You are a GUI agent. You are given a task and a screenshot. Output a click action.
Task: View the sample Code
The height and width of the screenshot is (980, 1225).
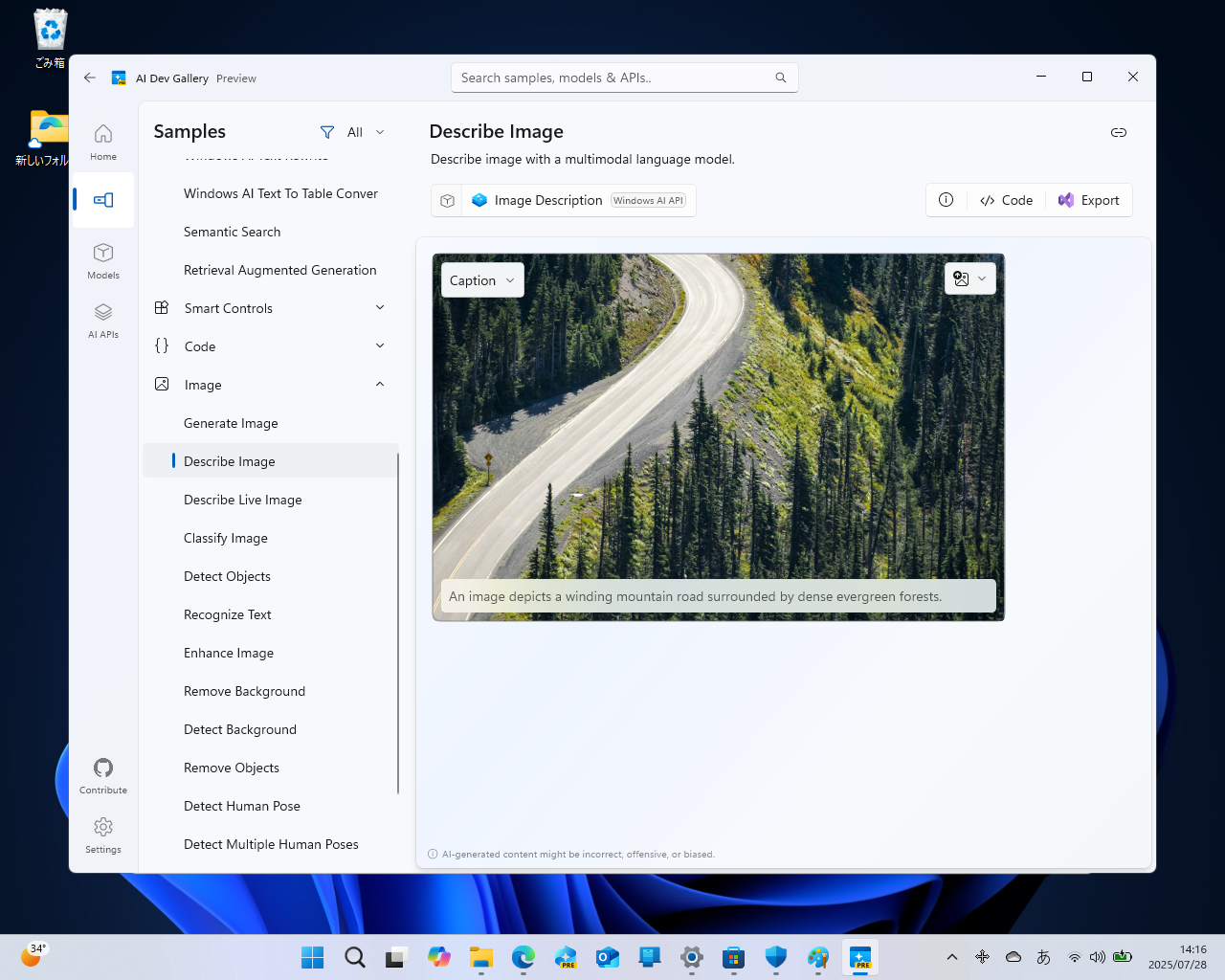point(1006,200)
